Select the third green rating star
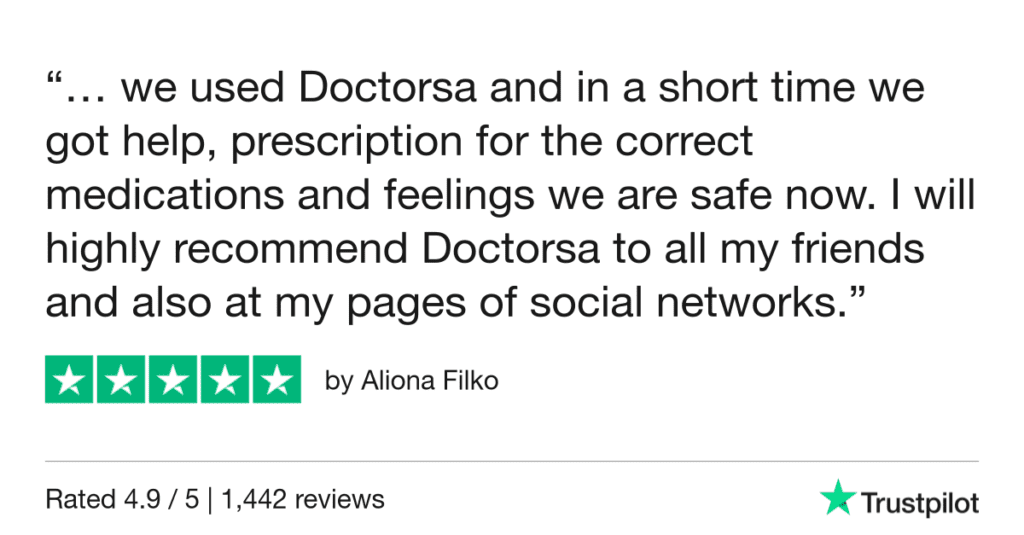 point(173,380)
